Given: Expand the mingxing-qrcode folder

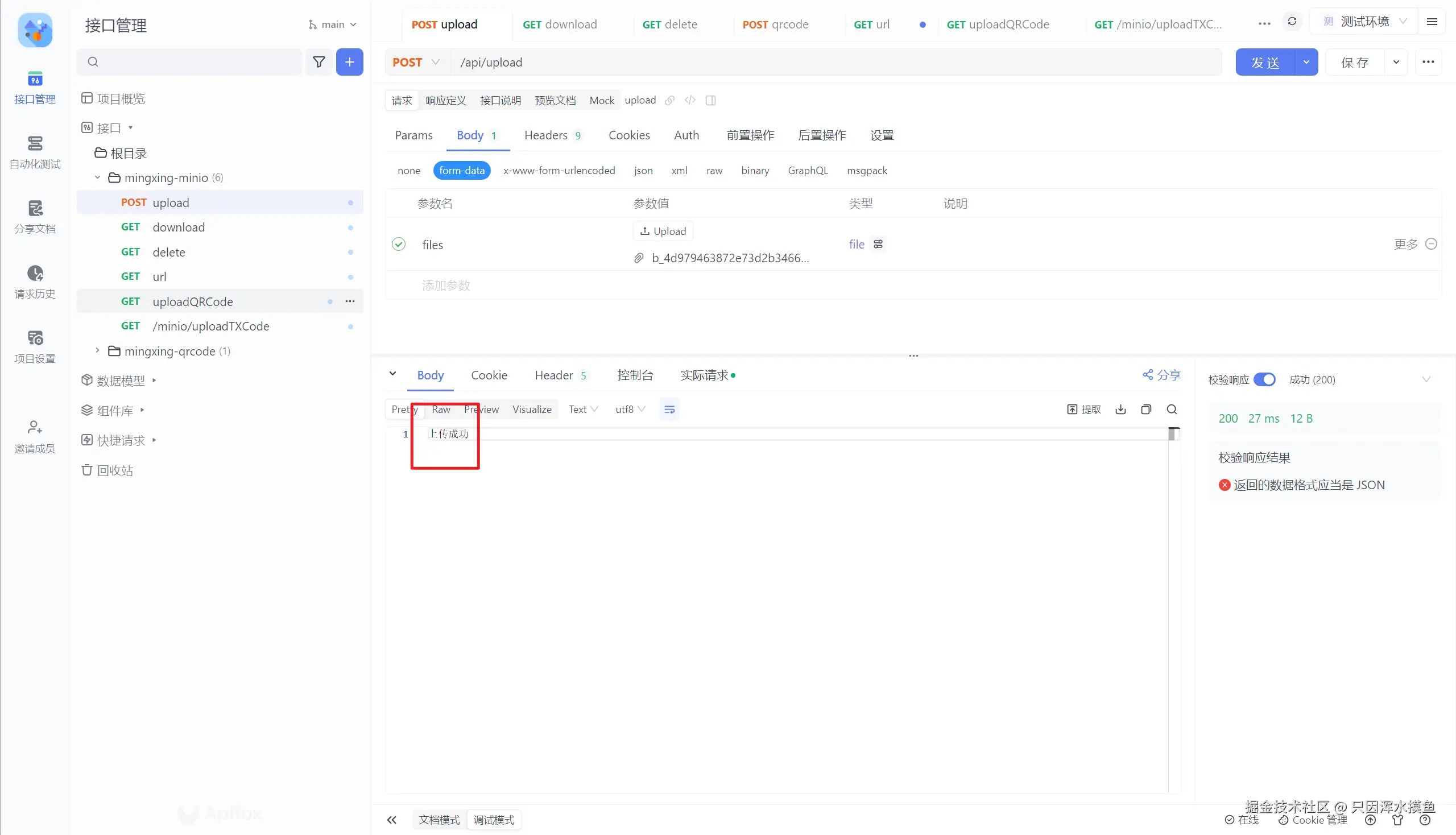Looking at the screenshot, I should [x=97, y=351].
